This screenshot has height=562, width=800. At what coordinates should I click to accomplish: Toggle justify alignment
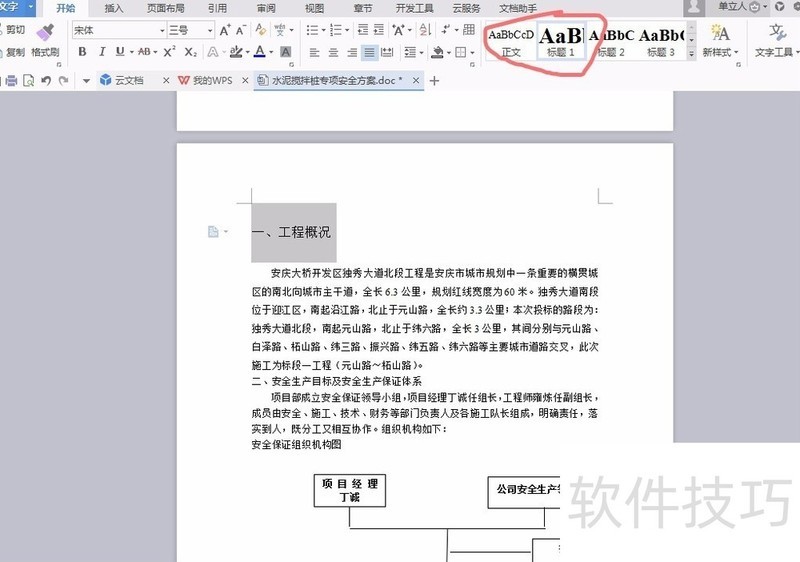pyautogui.click(x=369, y=52)
